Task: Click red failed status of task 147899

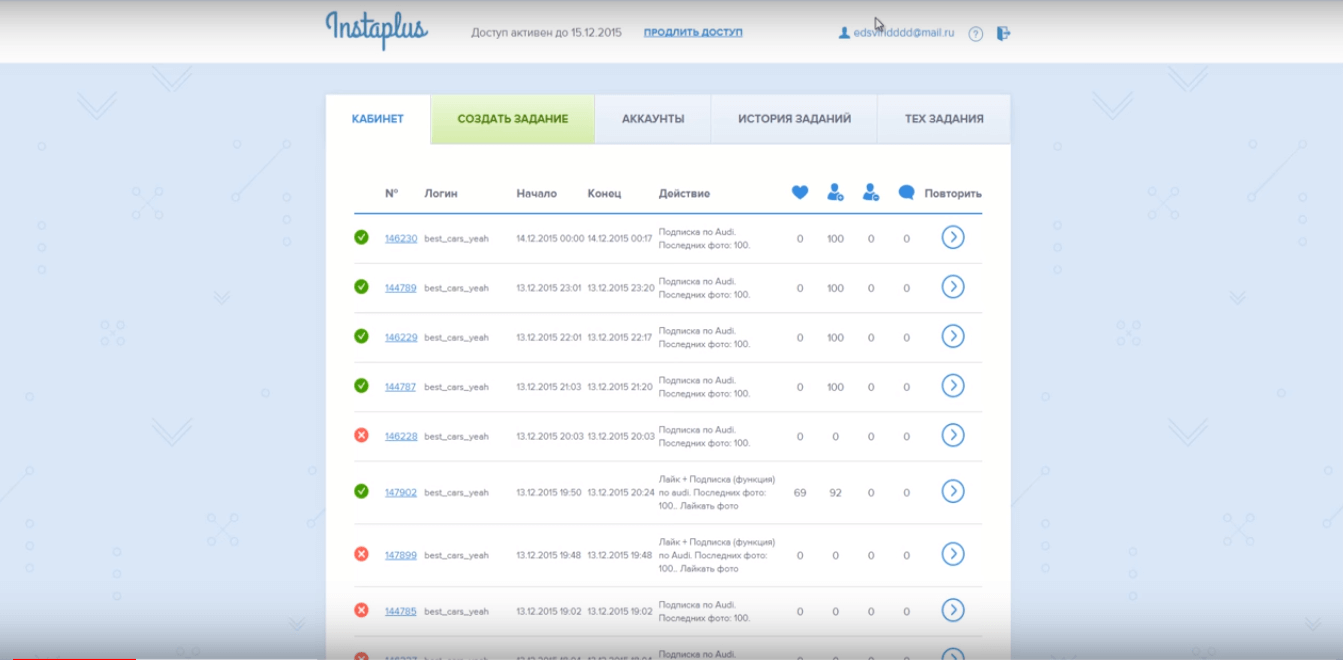Action: [362, 554]
